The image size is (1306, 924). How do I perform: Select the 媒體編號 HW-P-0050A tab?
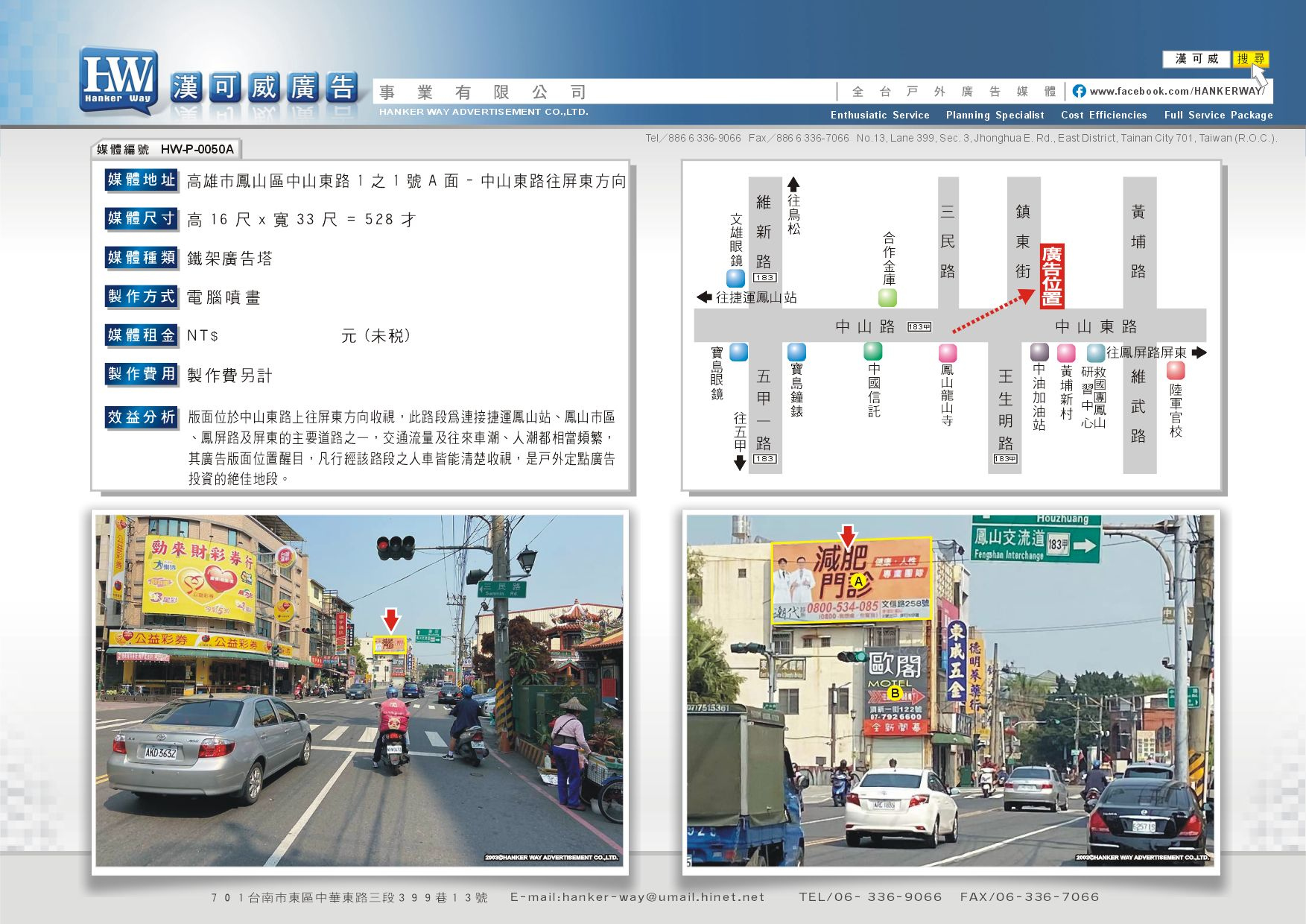coord(165,149)
